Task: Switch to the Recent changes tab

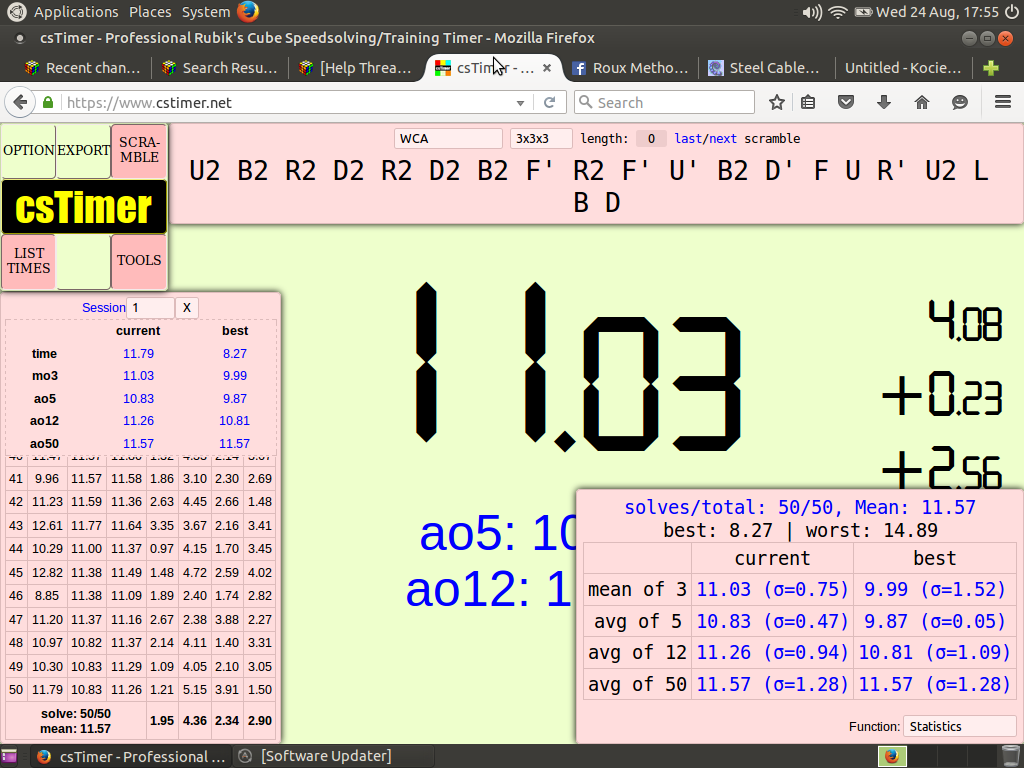Action: click(x=84, y=68)
